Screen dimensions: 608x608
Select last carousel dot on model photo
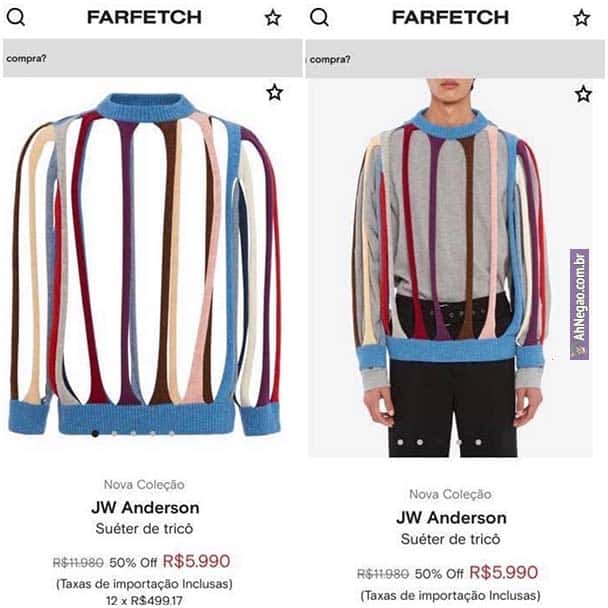[478, 442]
